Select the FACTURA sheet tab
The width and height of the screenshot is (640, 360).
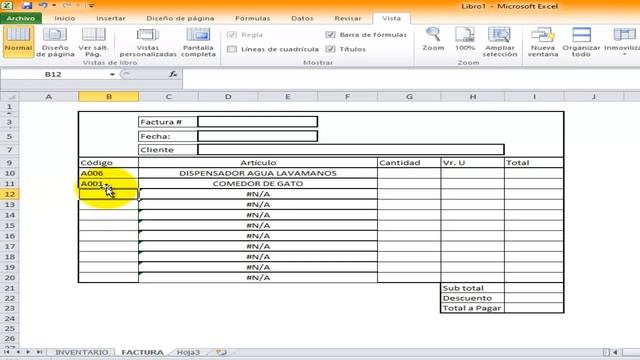click(142, 352)
